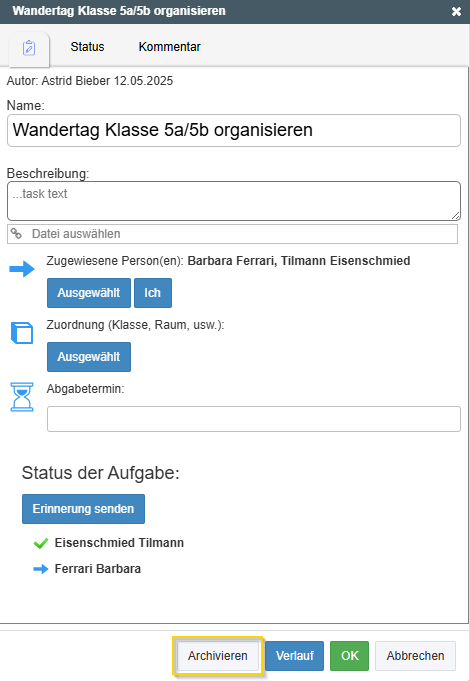This screenshot has height=681, width=470.
Task: Click Ausgewählt button under Zugewiesene Person(en)
Action: pyautogui.click(x=89, y=293)
